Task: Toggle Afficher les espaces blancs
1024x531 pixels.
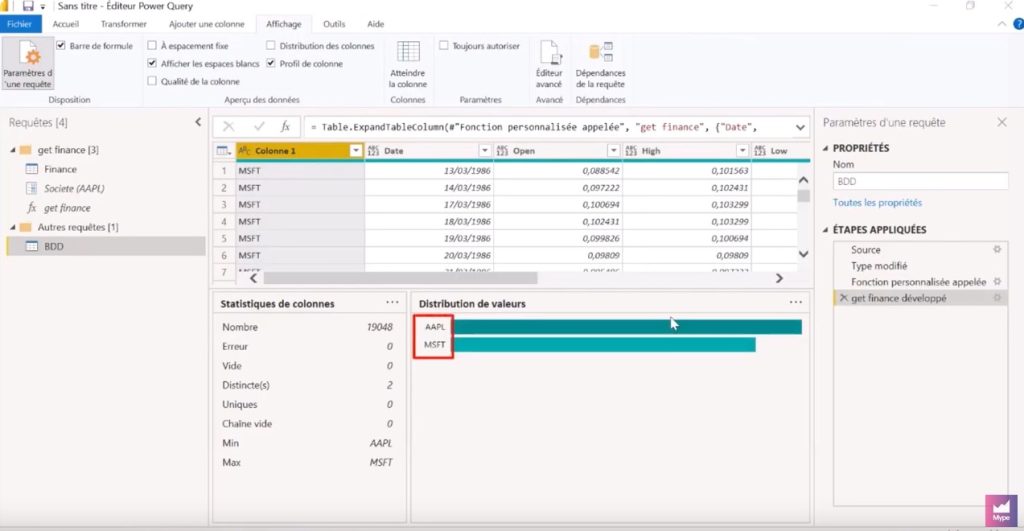Action: (152, 63)
